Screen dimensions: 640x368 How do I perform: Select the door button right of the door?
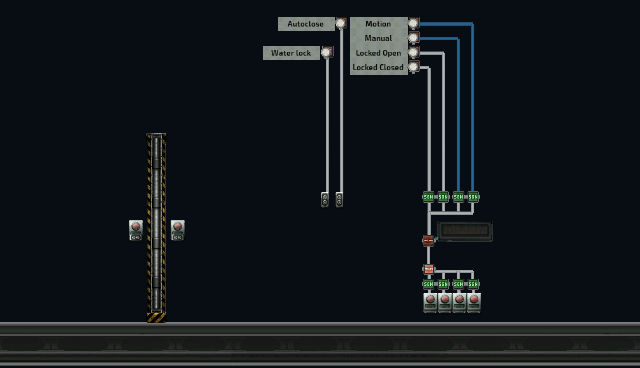pyautogui.click(x=178, y=231)
